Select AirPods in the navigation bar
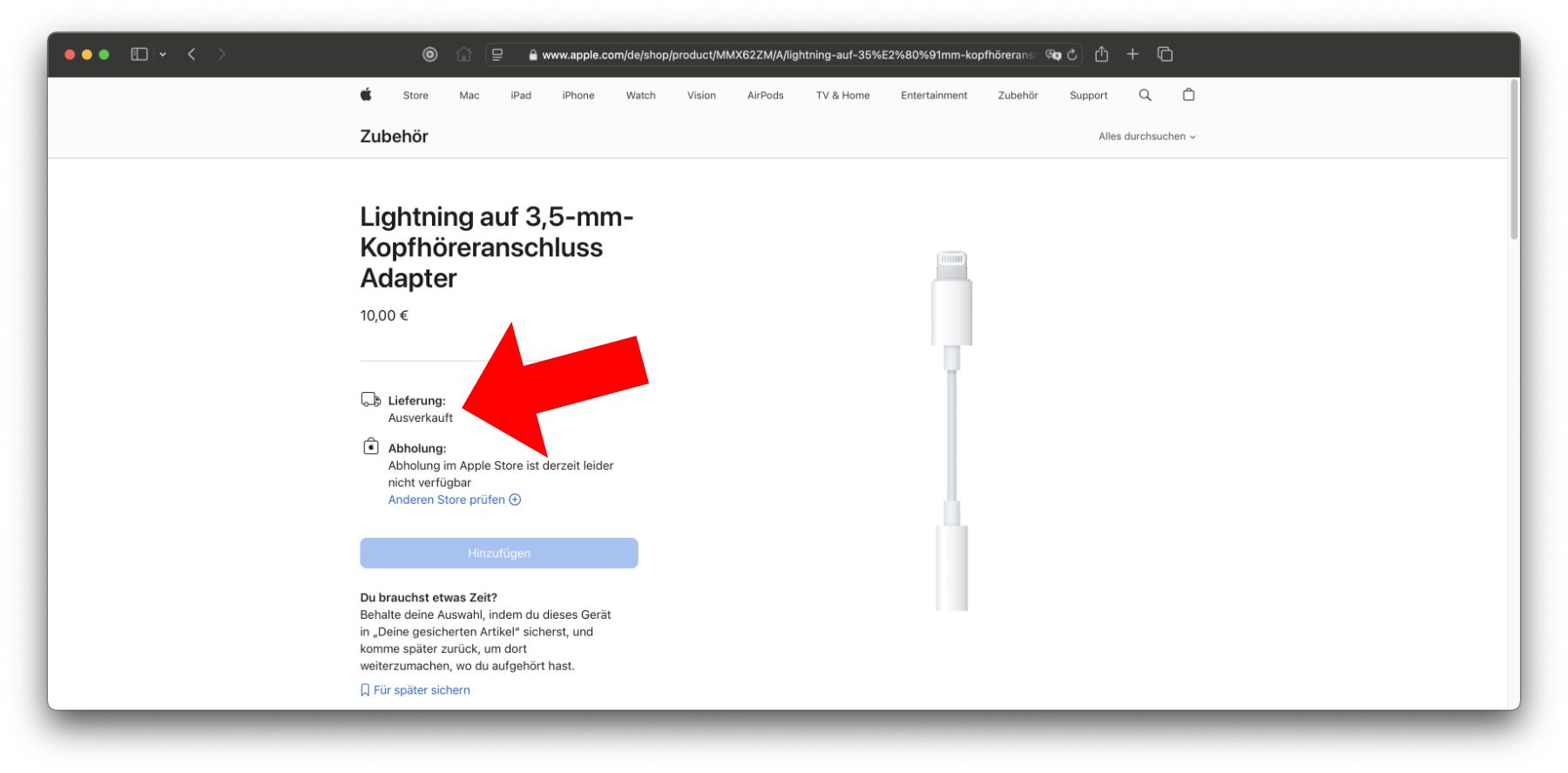Screen dimensions: 1568x773 pos(765,96)
